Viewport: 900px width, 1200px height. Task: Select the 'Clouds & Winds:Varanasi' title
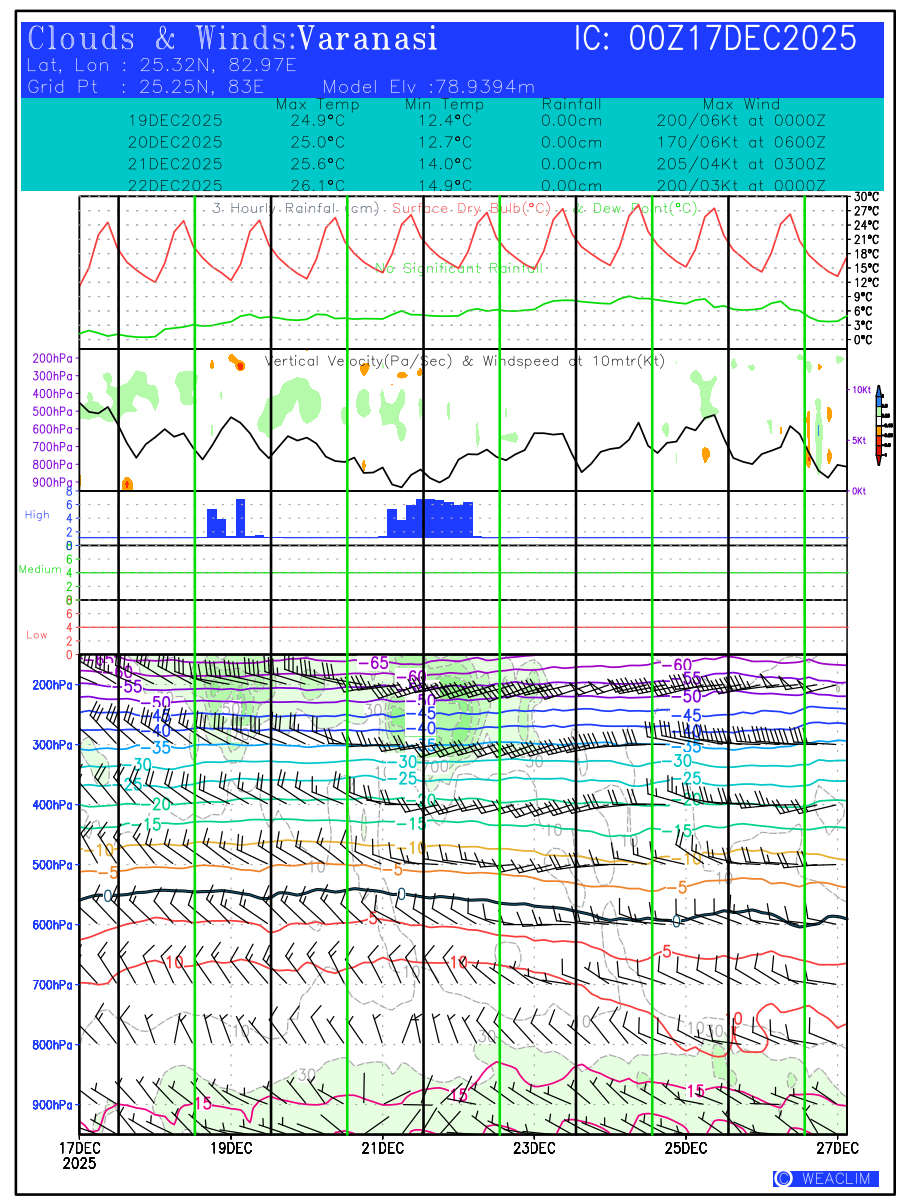233,39
